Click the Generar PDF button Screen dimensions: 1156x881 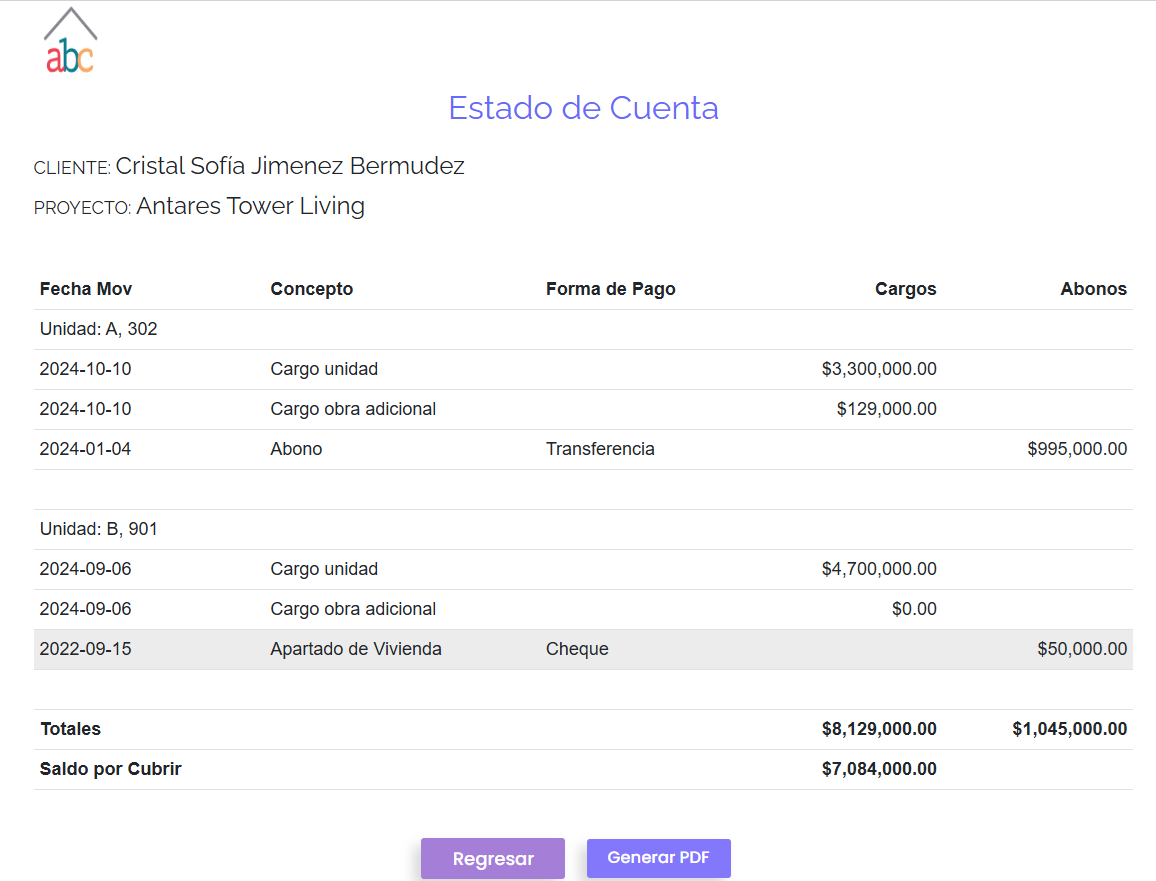pos(658,858)
